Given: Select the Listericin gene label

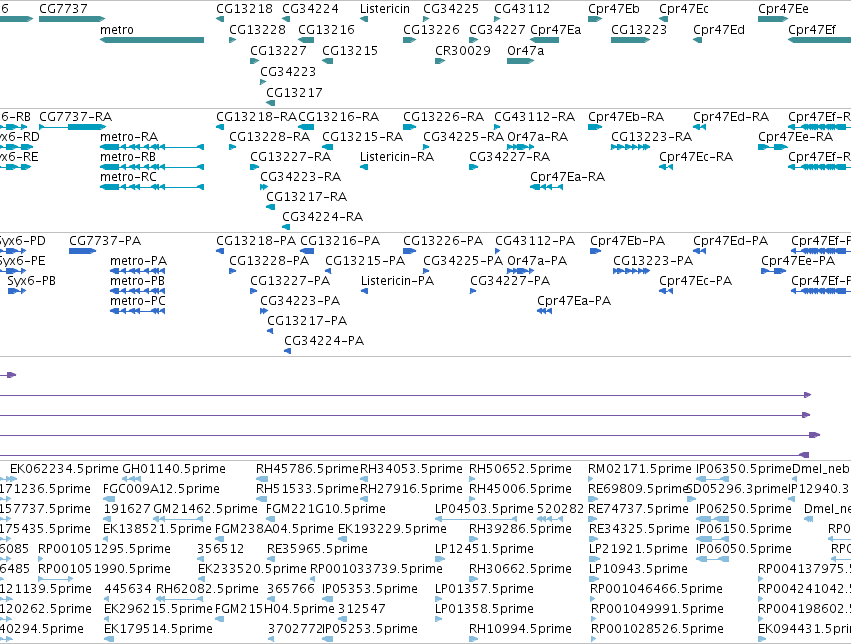Looking at the screenshot, I should (x=385, y=9).
